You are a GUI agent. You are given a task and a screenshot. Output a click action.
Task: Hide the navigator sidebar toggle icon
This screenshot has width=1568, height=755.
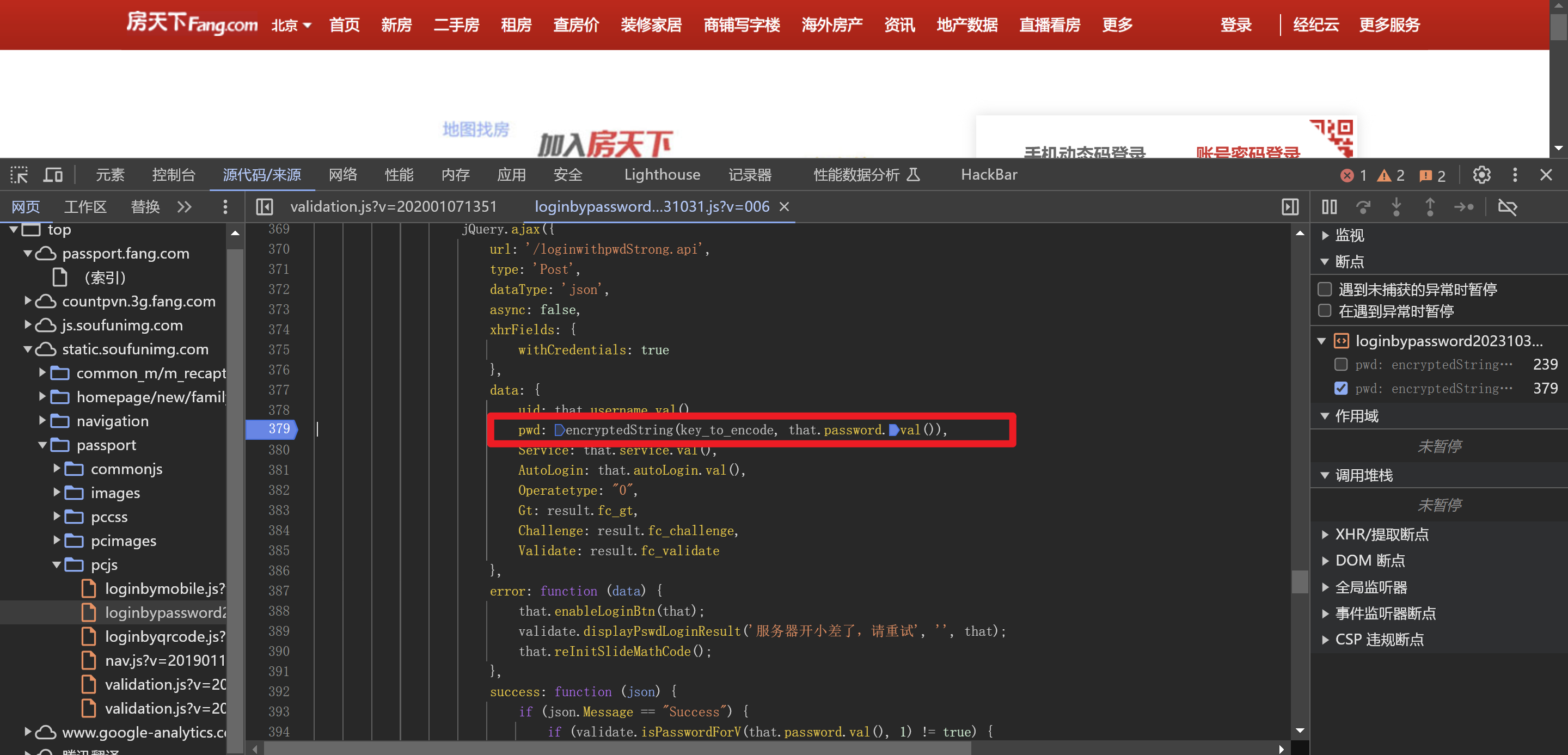[264, 207]
